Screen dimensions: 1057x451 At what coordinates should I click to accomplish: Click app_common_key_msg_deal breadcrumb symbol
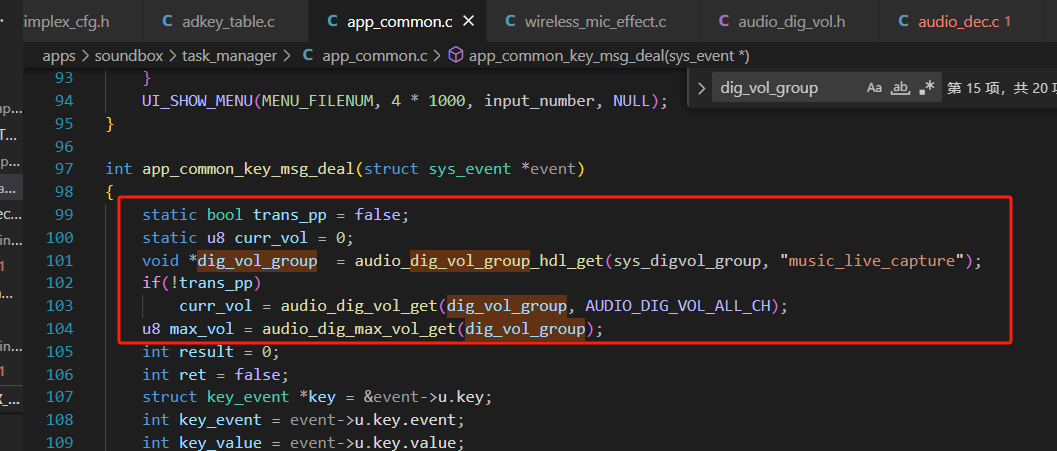point(609,55)
